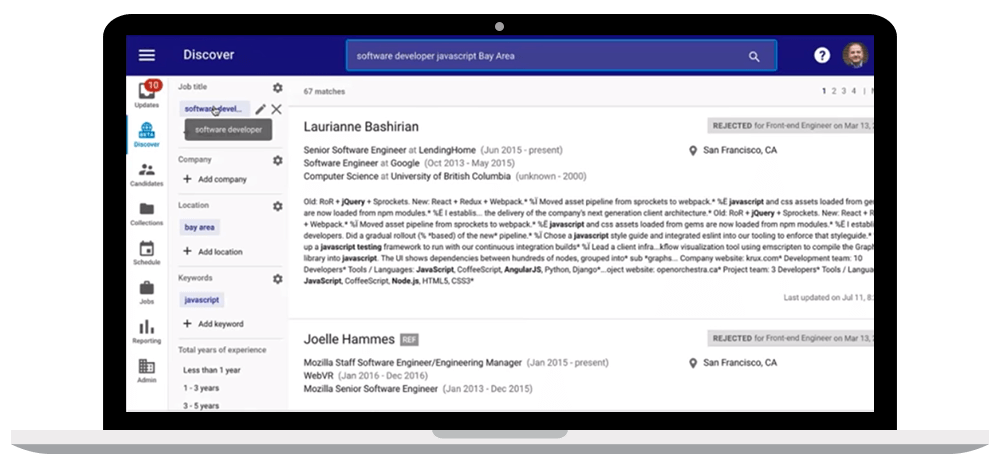This screenshot has width=1000, height=469.
Task: Open Schedule calendar in sidebar
Action: [x=147, y=253]
